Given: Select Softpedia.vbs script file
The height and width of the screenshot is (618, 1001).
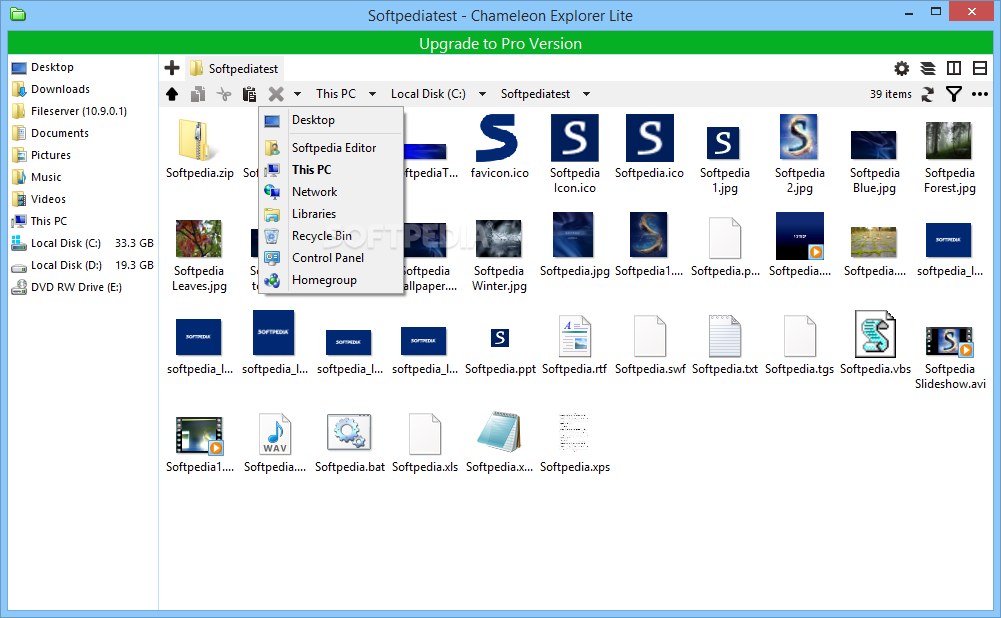Looking at the screenshot, I should [875, 342].
